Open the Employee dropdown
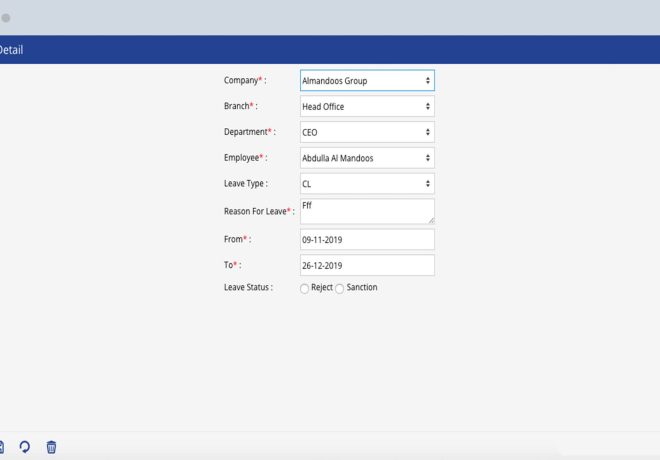This screenshot has width=660, height=460. [367, 158]
